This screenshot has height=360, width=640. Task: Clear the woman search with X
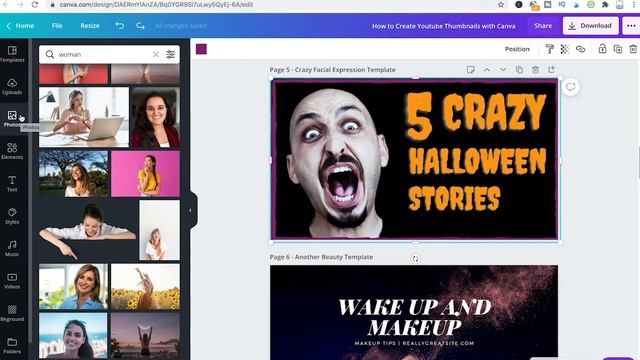coord(156,54)
